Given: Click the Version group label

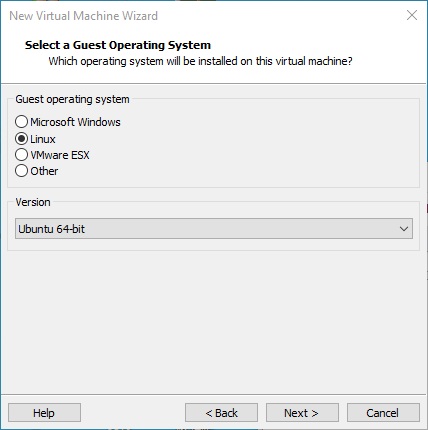Looking at the screenshot, I should click(33, 202).
